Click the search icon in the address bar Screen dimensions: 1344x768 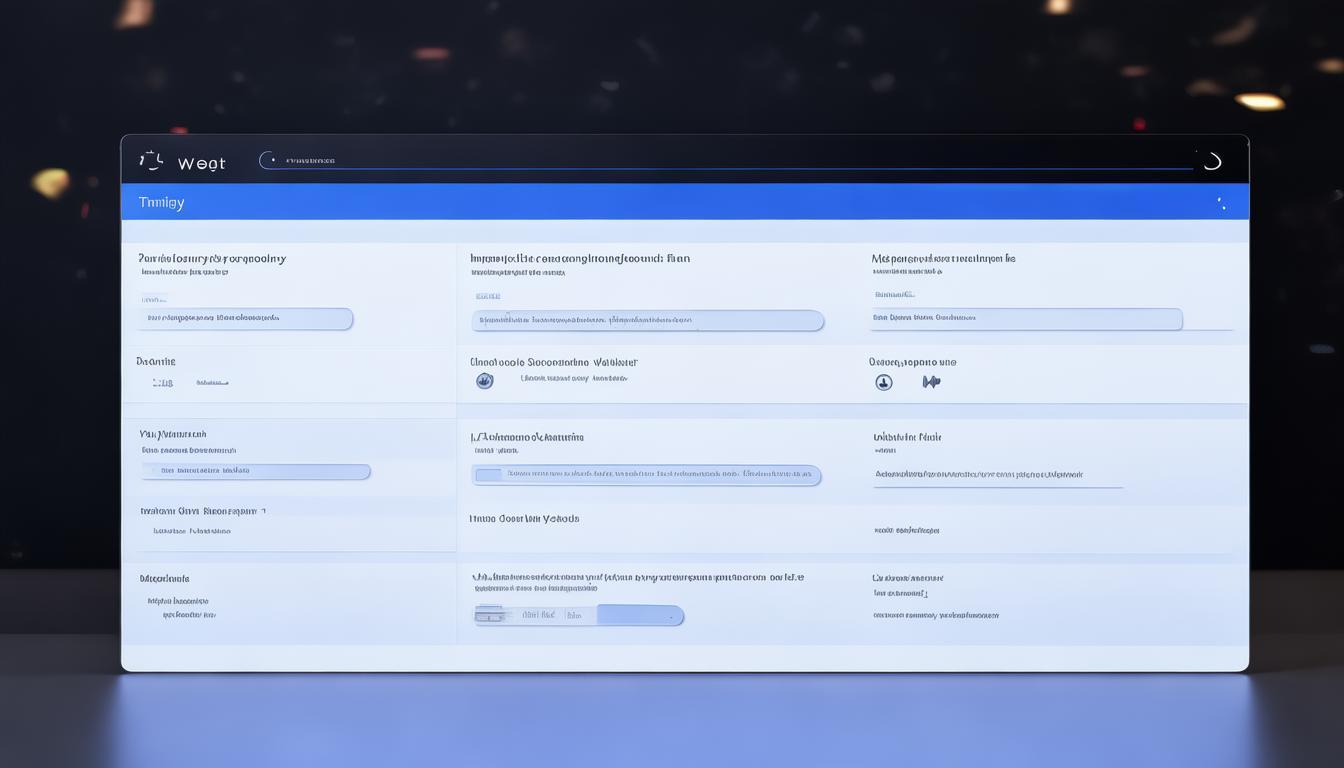click(x=268, y=160)
